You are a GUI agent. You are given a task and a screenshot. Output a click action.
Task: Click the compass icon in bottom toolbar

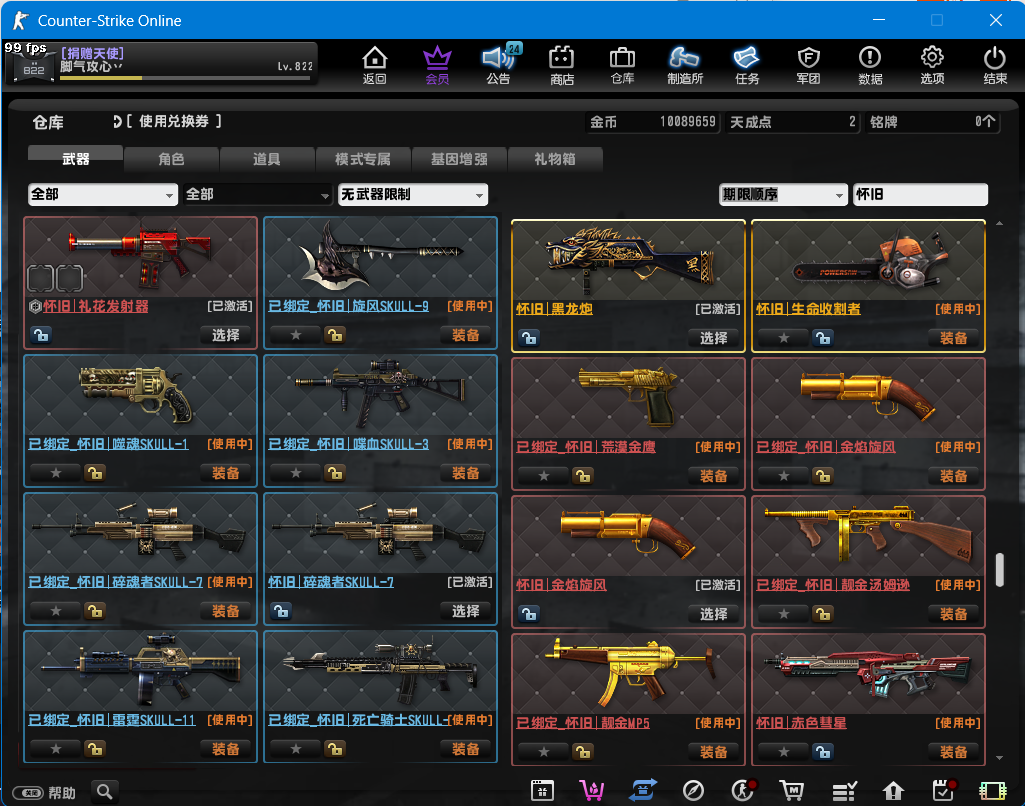tap(693, 791)
